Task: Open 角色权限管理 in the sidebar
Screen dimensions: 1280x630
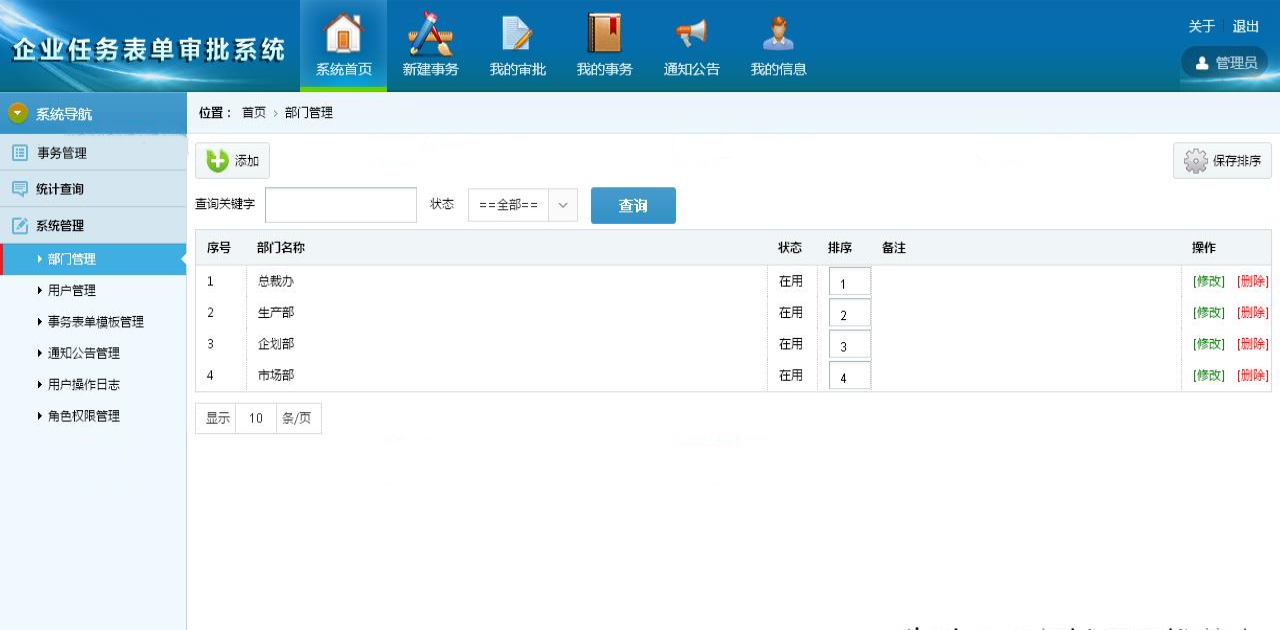Action: coord(84,416)
